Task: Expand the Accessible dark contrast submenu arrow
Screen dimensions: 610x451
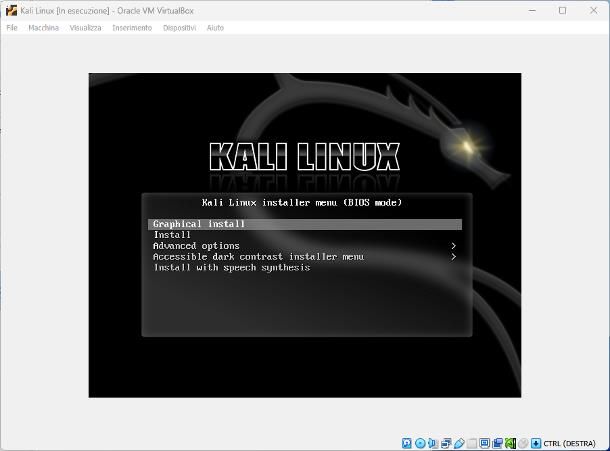Action: click(453, 257)
